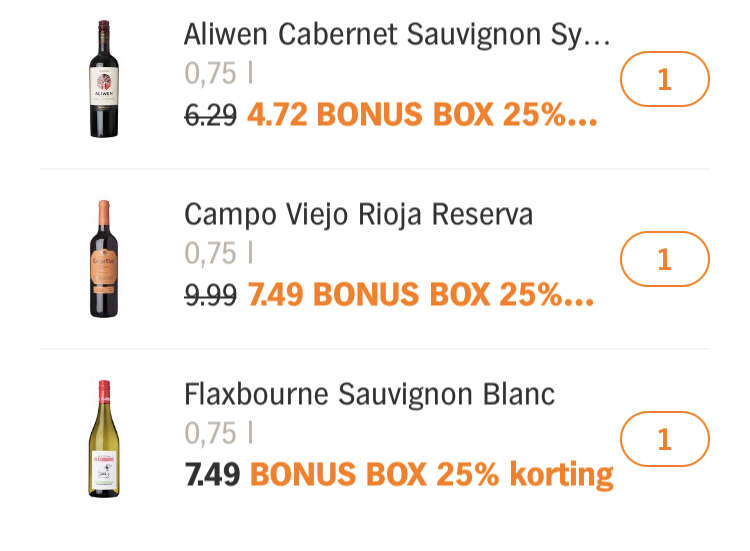Open the Aliwen wine bottle image
The height and width of the screenshot is (551, 750).
coord(104,79)
